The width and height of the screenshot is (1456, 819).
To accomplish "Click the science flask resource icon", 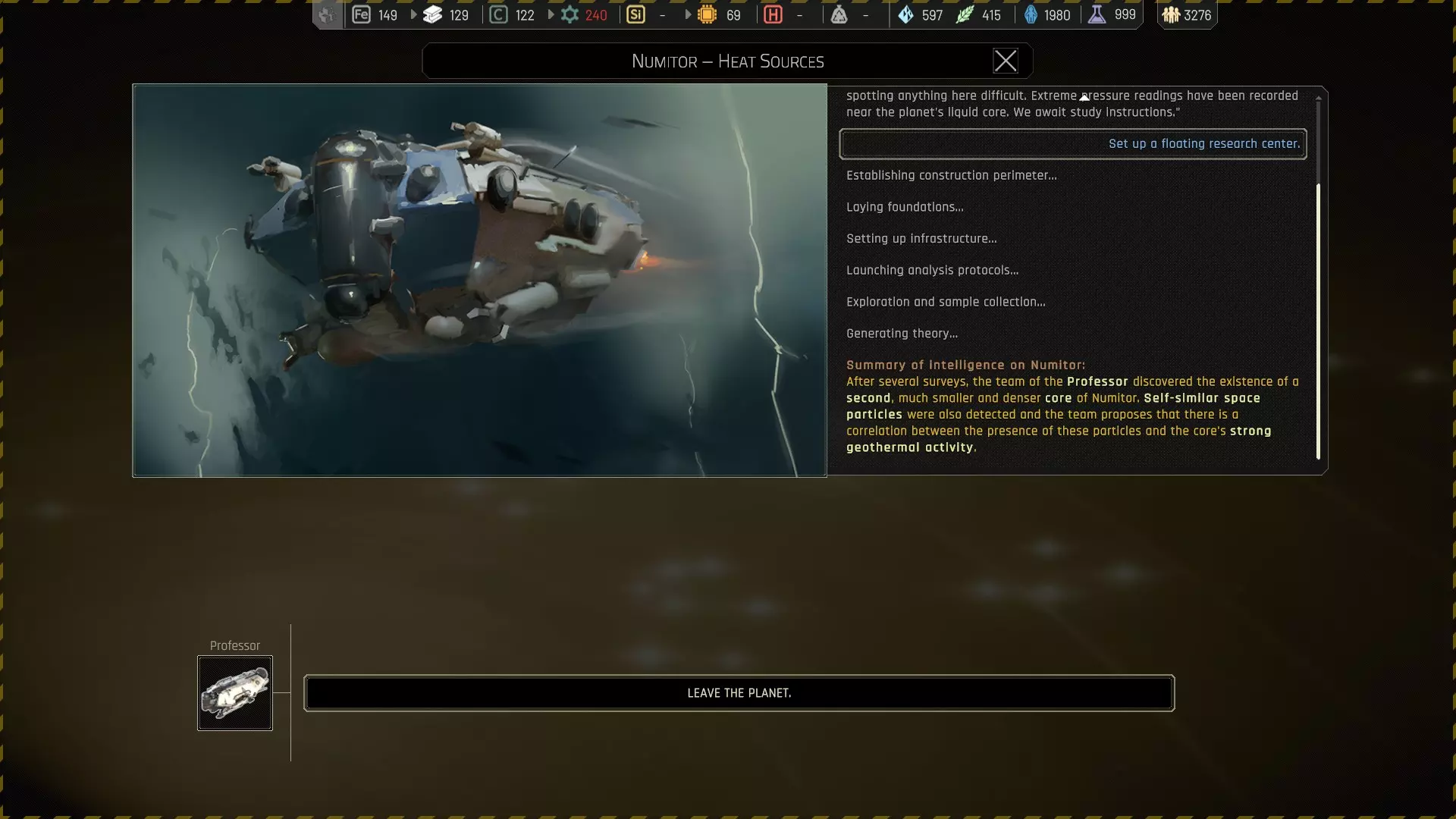I will (x=1097, y=14).
